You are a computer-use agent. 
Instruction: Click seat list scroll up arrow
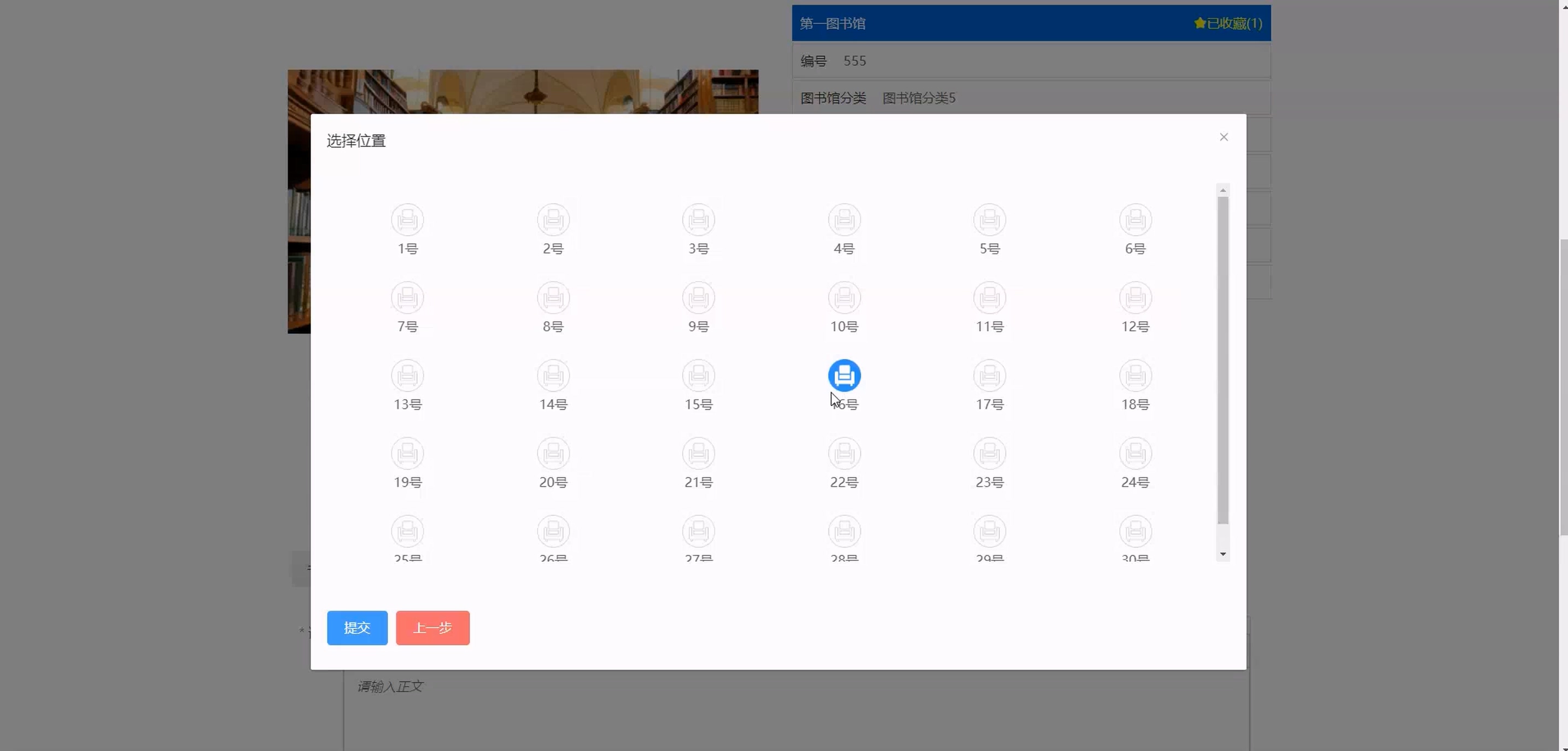1222,191
